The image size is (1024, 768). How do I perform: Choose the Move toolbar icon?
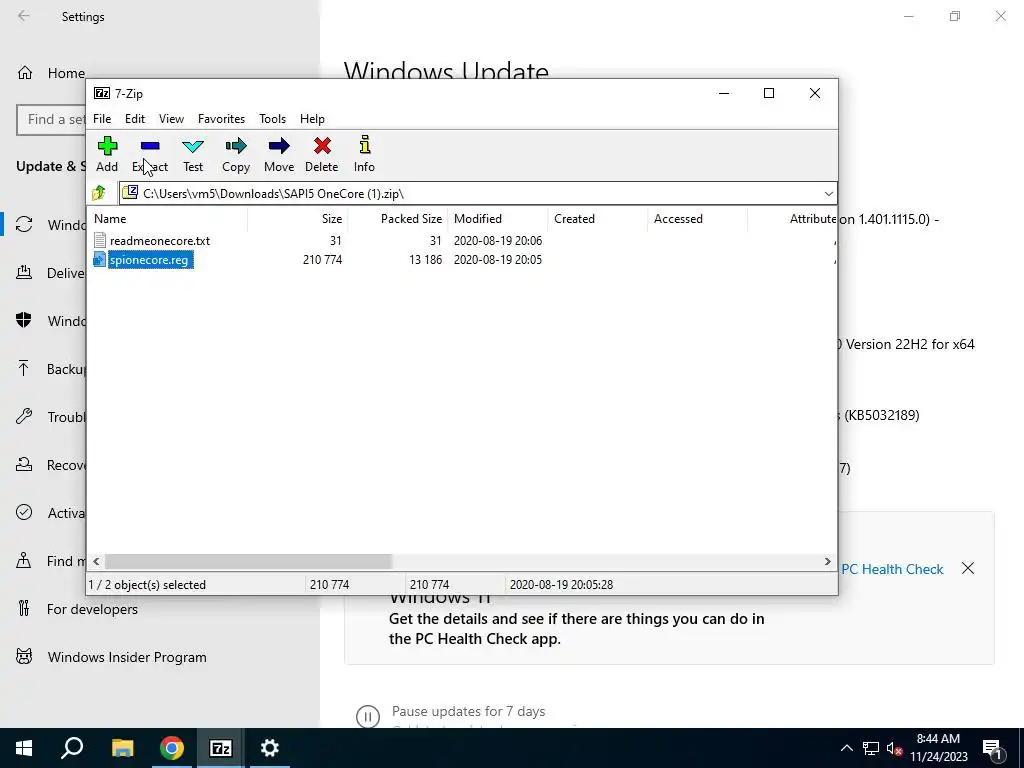pos(279,146)
